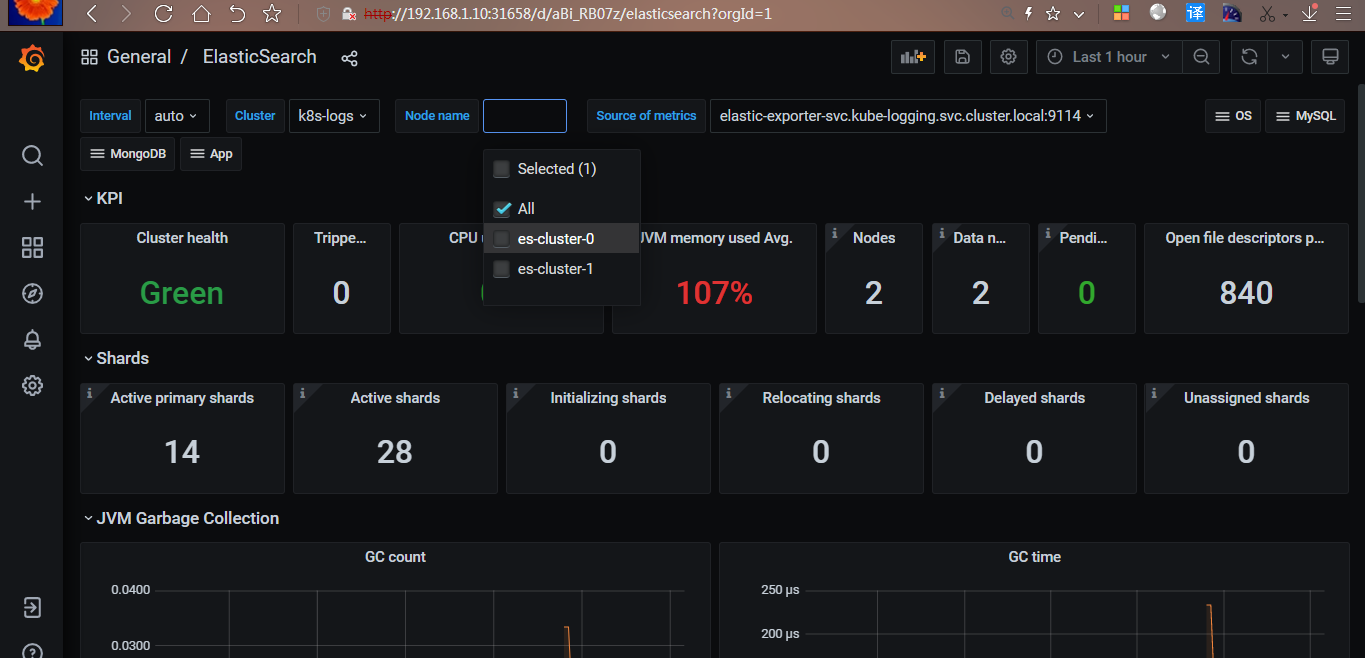Screen dimensions: 1365x658
Task: Open the browser favorites dropdown arrow
Action: tap(1078, 14)
